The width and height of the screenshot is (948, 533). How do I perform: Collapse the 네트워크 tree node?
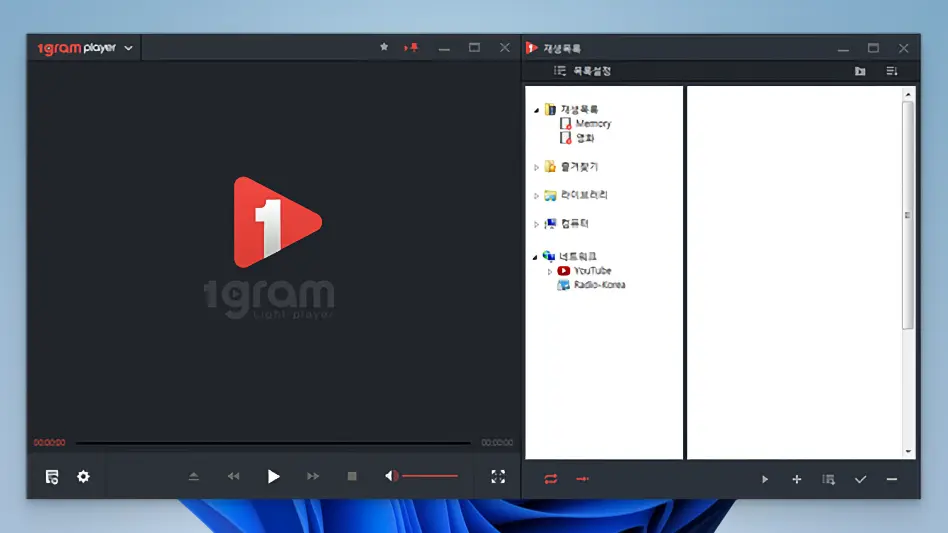point(535,257)
